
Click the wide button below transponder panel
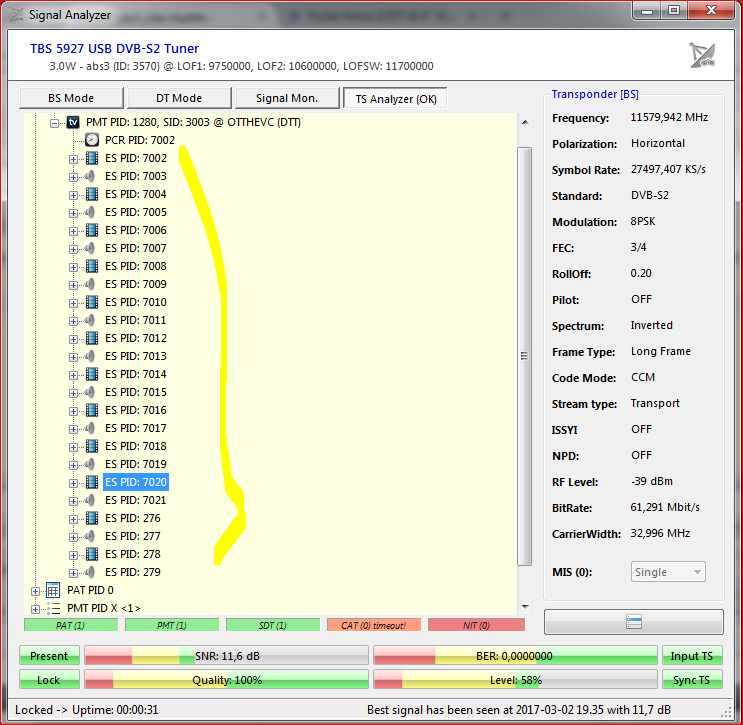[x=633, y=622]
